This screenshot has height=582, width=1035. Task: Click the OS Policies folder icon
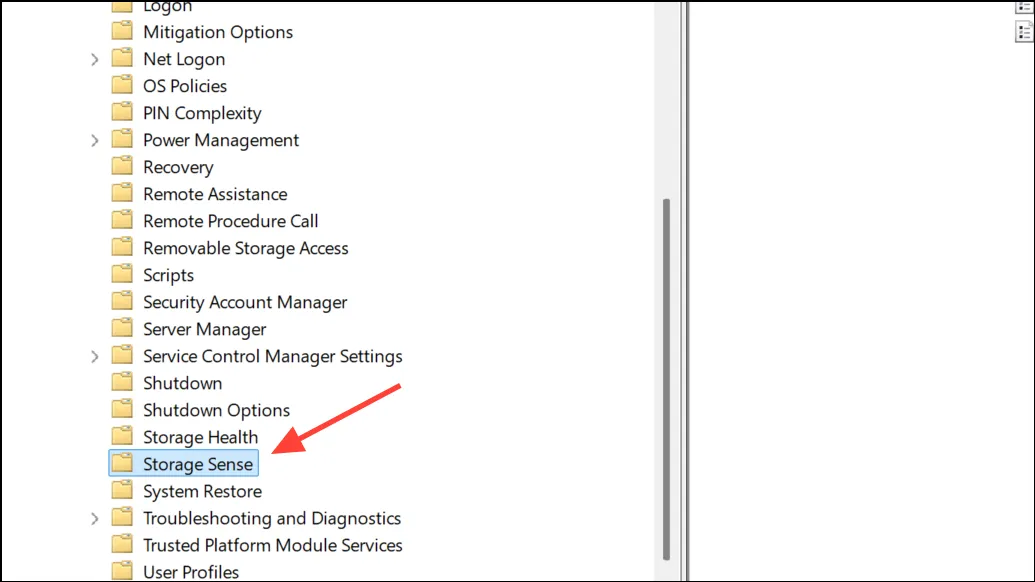click(x=122, y=85)
